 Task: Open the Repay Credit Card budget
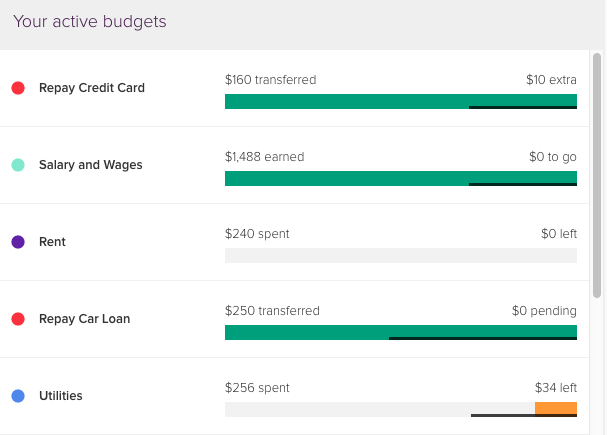click(x=91, y=88)
